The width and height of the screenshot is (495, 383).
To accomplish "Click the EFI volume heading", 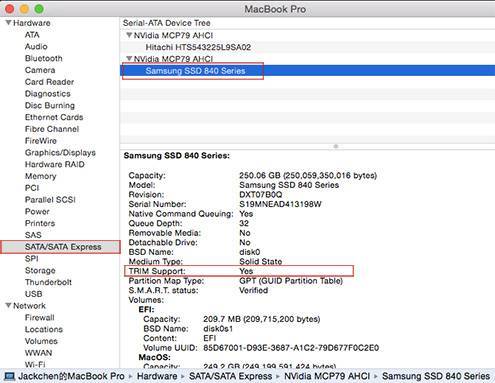I will 146,309.
